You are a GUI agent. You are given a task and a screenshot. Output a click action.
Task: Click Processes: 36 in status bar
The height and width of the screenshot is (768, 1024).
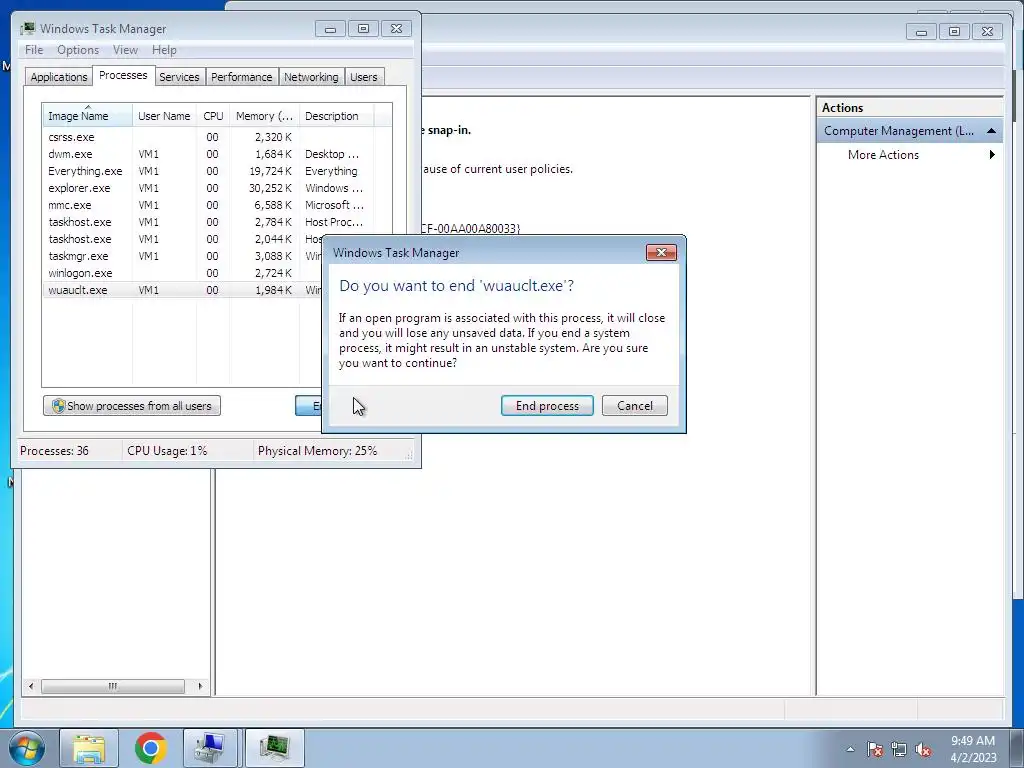click(54, 451)
